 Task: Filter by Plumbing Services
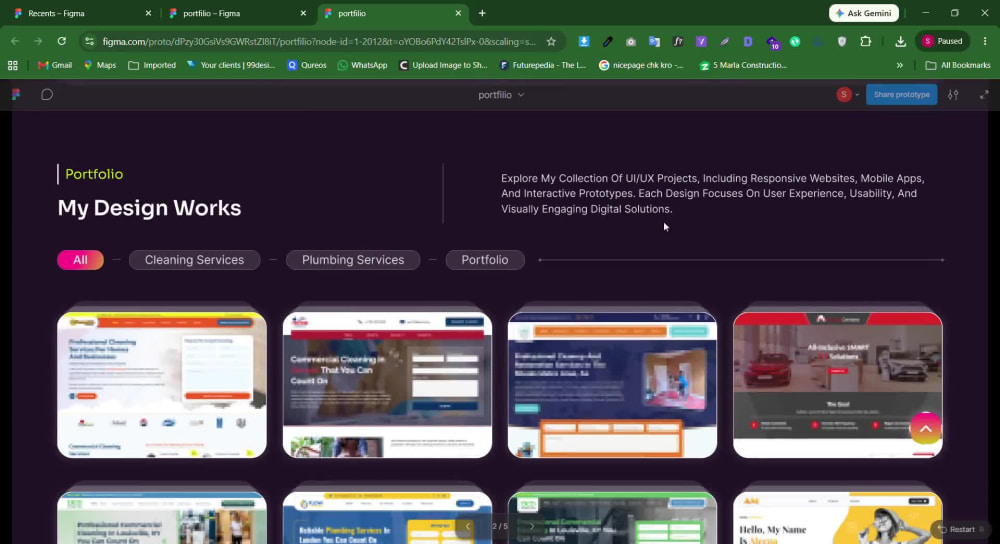pos(353,260)
